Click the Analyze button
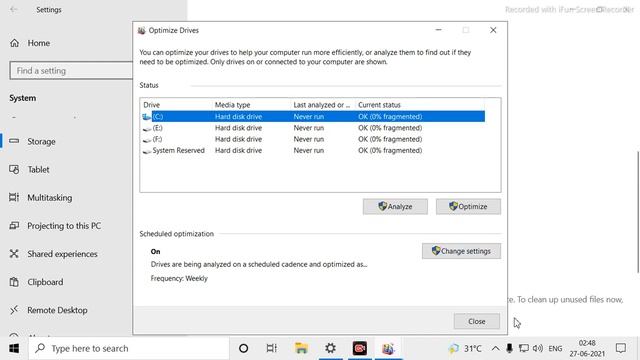Image resolution: width=640 pixels, height=360 pixels. click(395, 207)
